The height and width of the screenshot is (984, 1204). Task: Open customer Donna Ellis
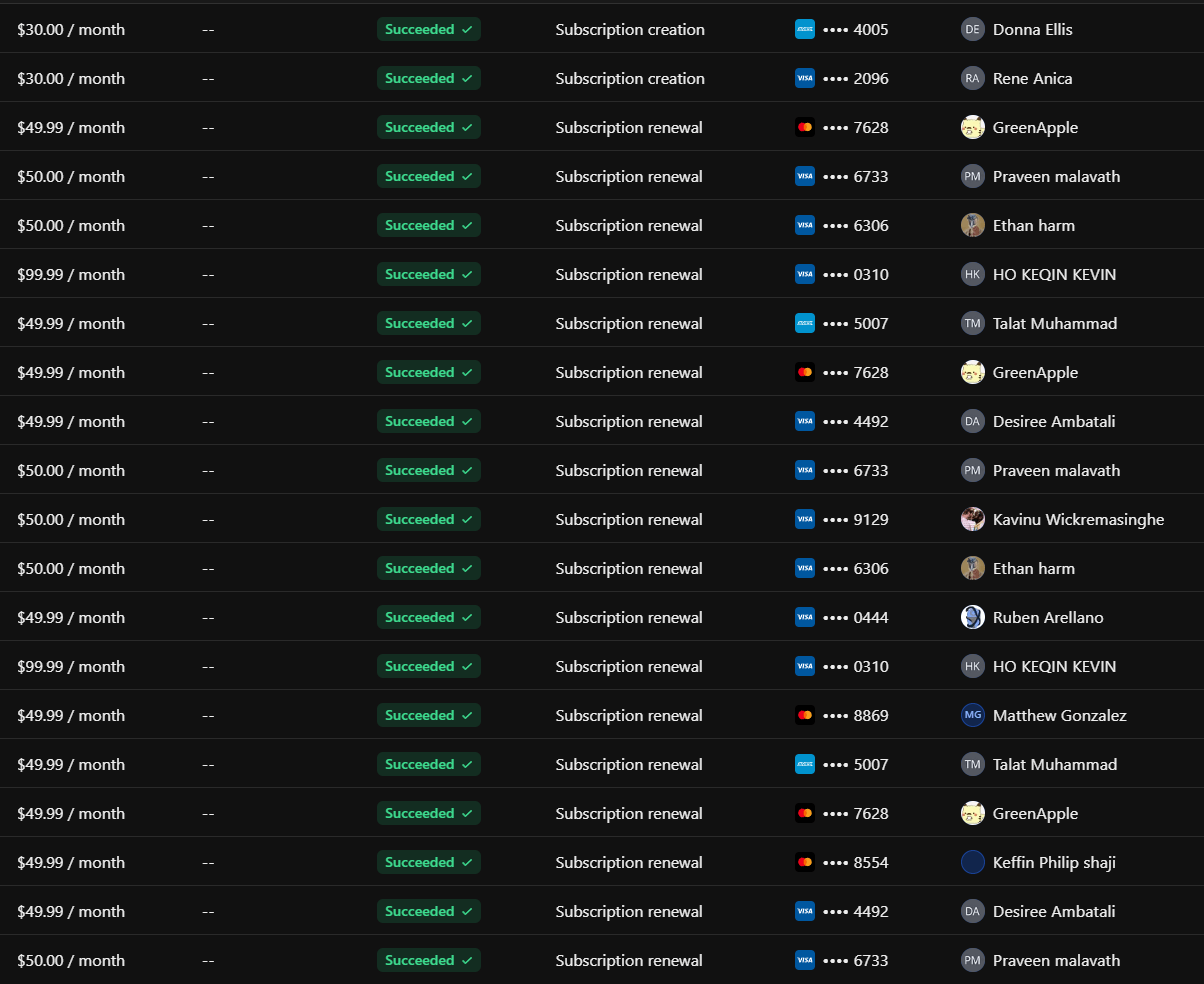click(1033, 30)
